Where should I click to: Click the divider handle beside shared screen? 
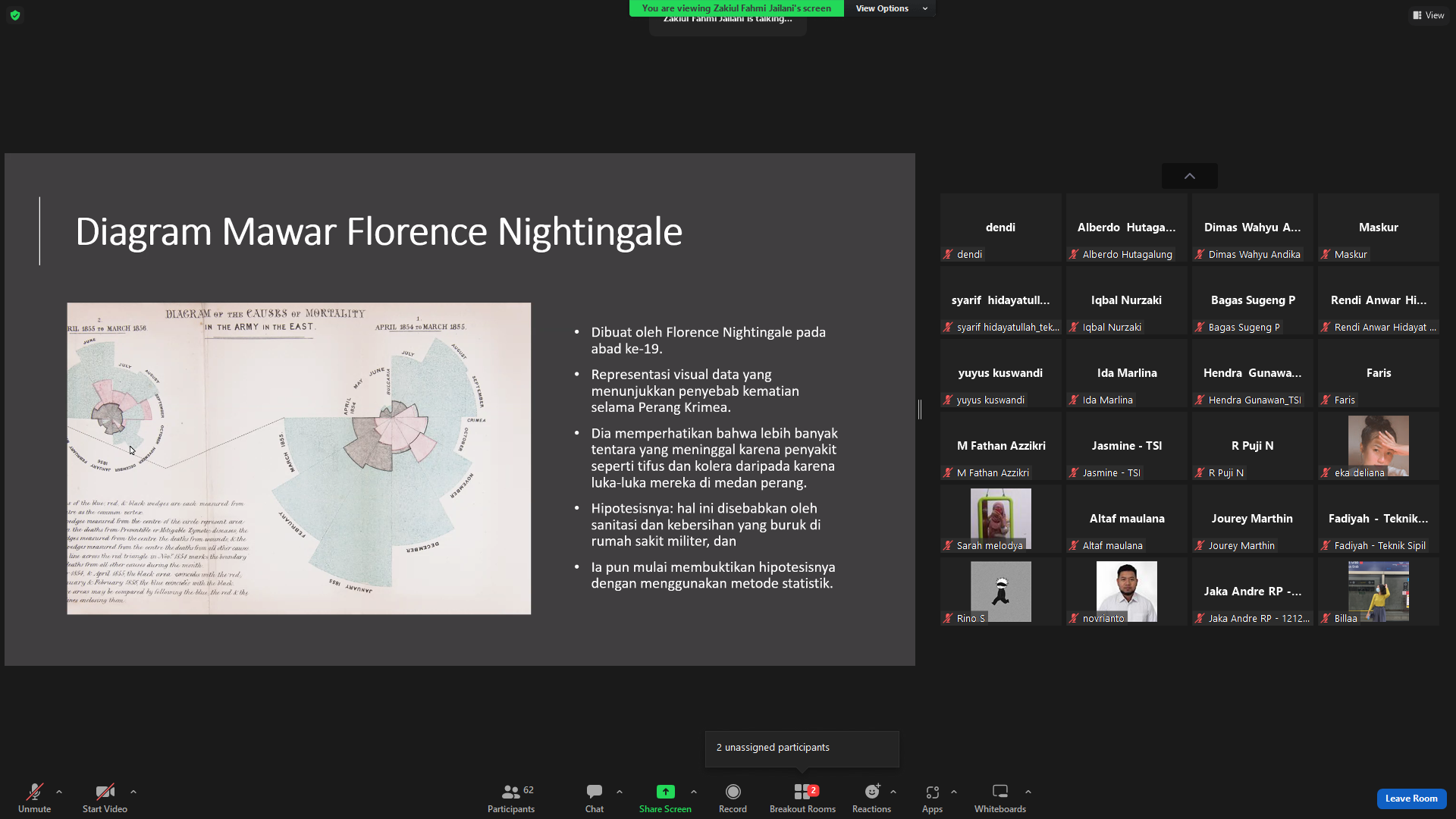tap(920, 409)
